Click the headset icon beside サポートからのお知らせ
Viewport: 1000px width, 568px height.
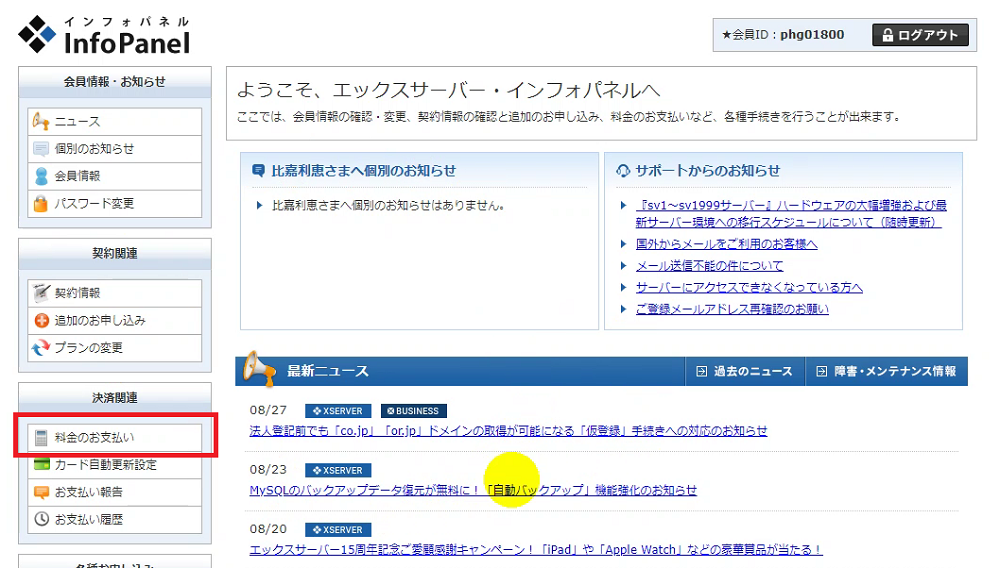pyautogui.click(x=622, y=171)
